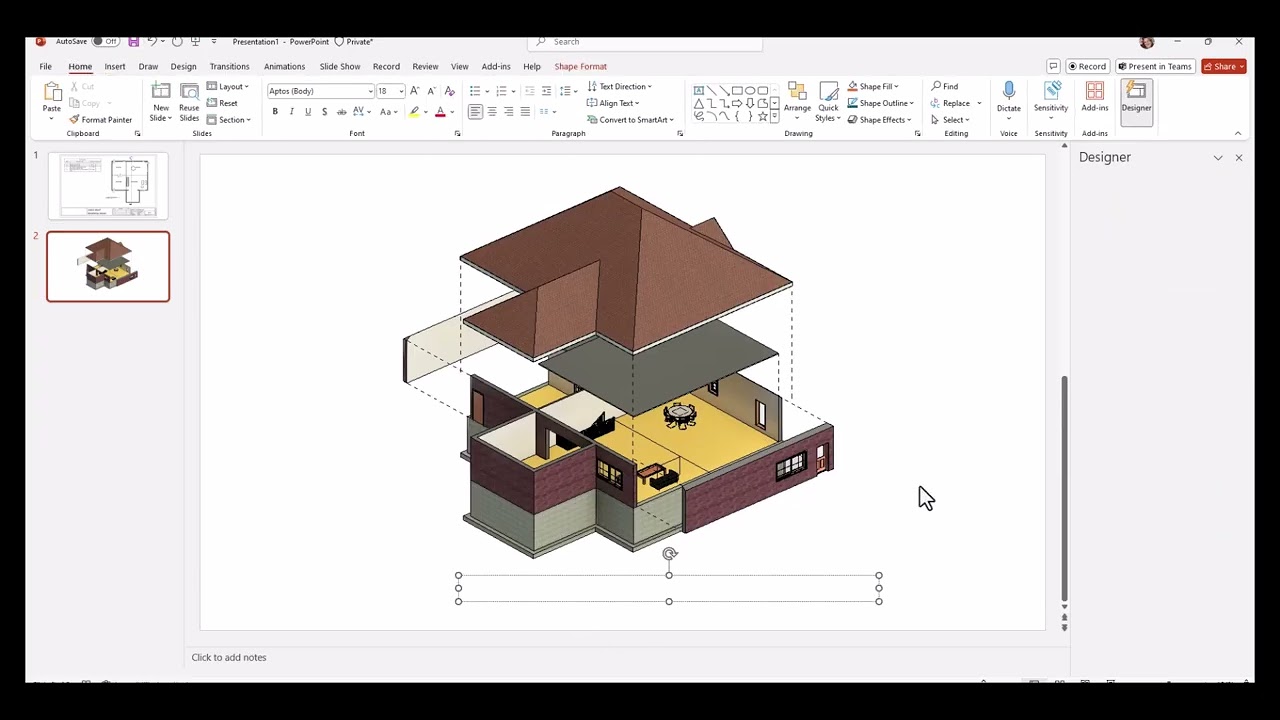Switch to the Animations tab

[284, 67]
